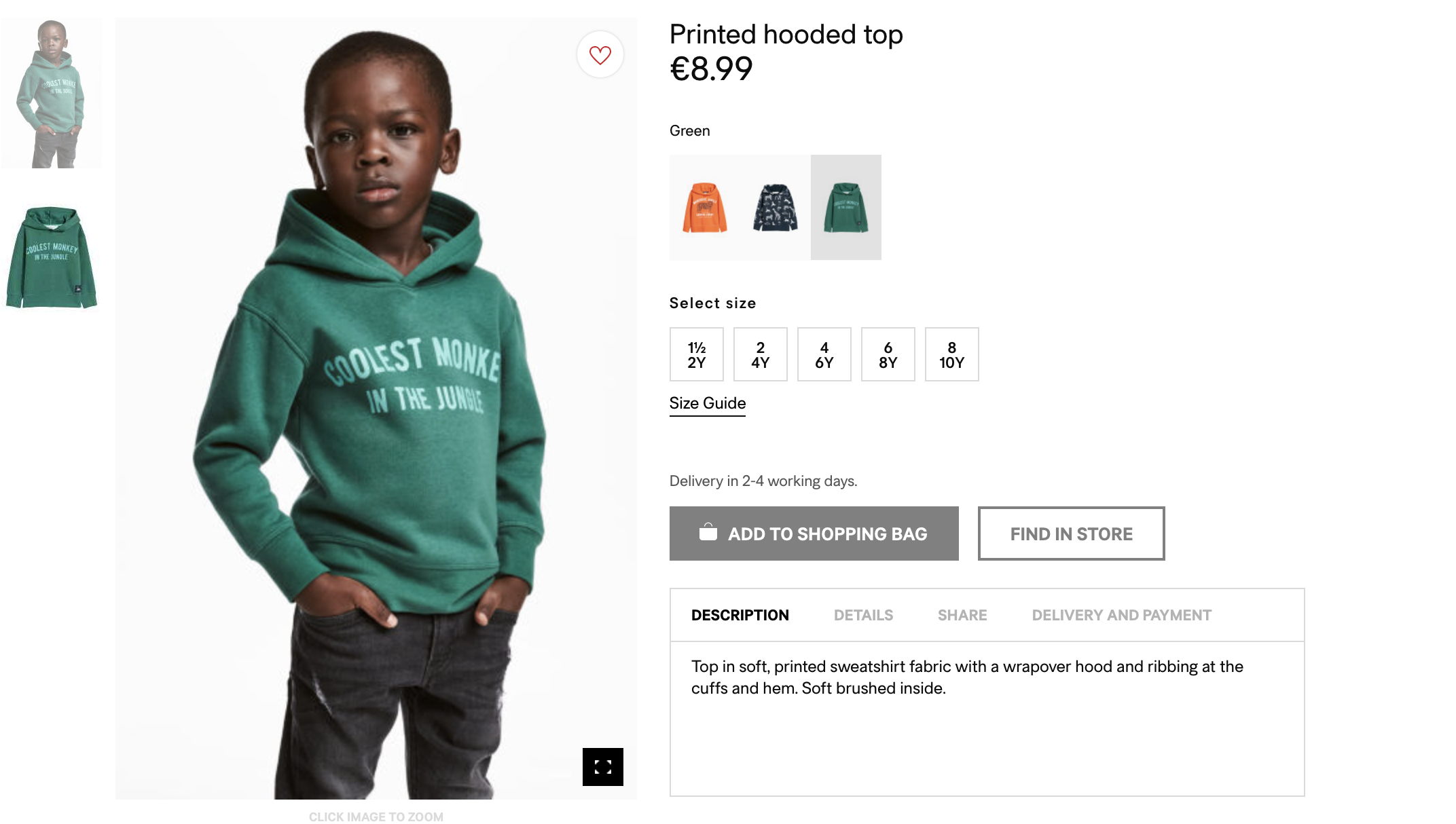
Task: Select the orange hoodie colour
Action: click(704, 208)
